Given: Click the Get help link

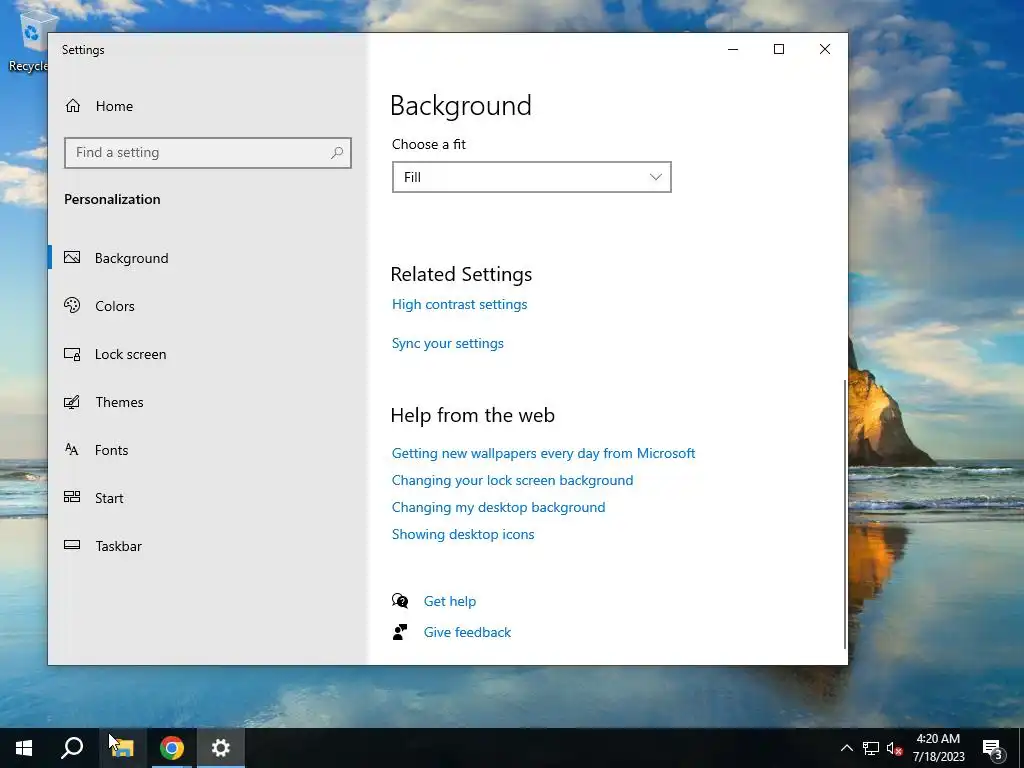Looking at the screenshot, I should (x=450, y=601).
